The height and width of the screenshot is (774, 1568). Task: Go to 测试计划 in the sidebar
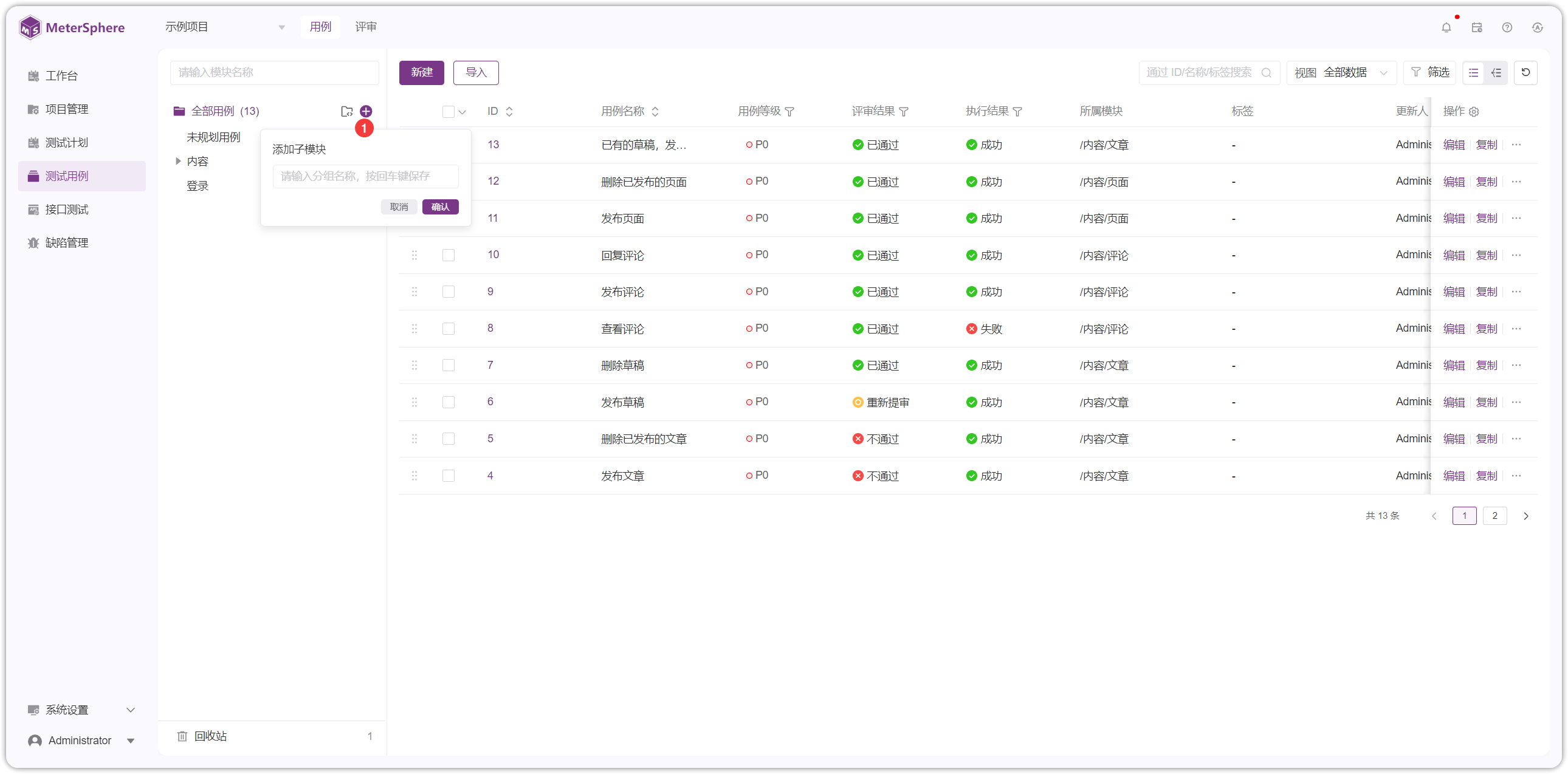point(81,142)
